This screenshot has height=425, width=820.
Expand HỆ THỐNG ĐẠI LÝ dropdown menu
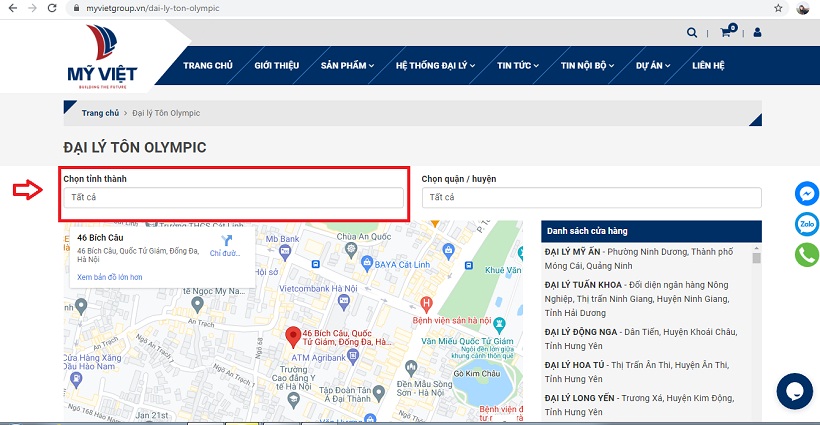click(x=435, y=65)
